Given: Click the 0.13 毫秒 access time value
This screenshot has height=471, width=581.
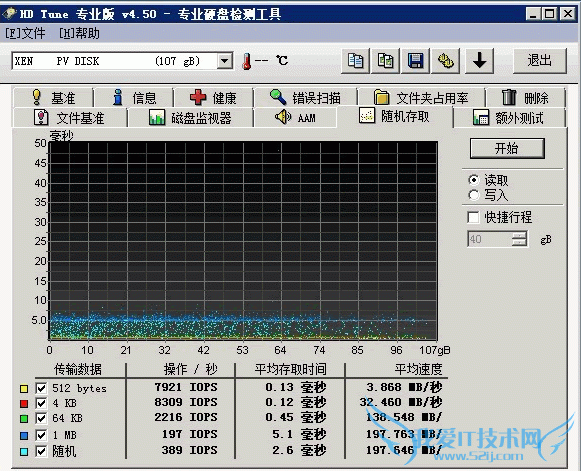Looking at the screenshot, I should (x=296, y=387).
